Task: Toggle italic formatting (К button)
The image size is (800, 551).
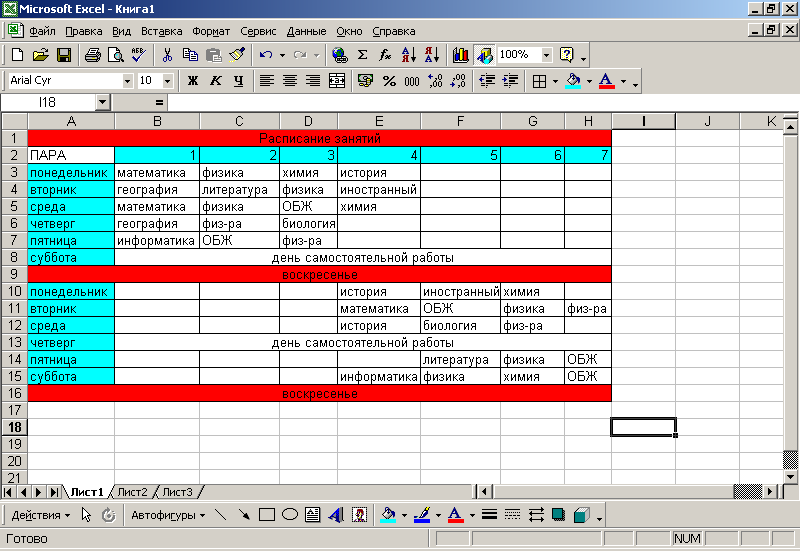Action: click(x=215, y=81)
